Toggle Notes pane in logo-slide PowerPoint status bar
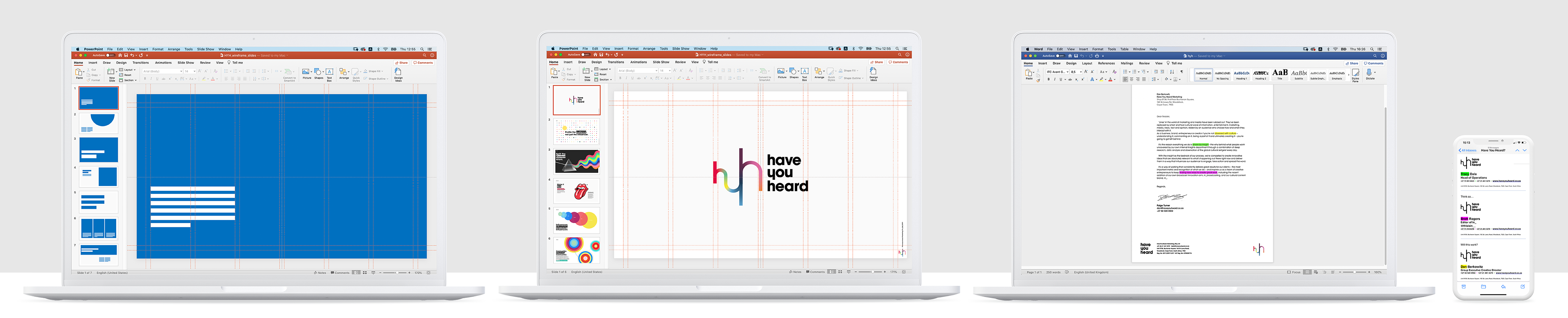 (795, 272)
